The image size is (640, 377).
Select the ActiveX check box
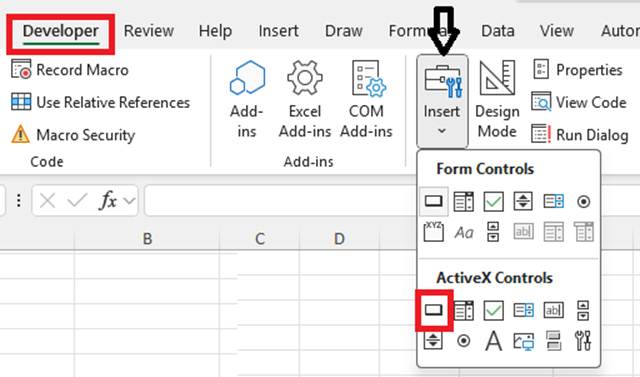coord(493,310)
